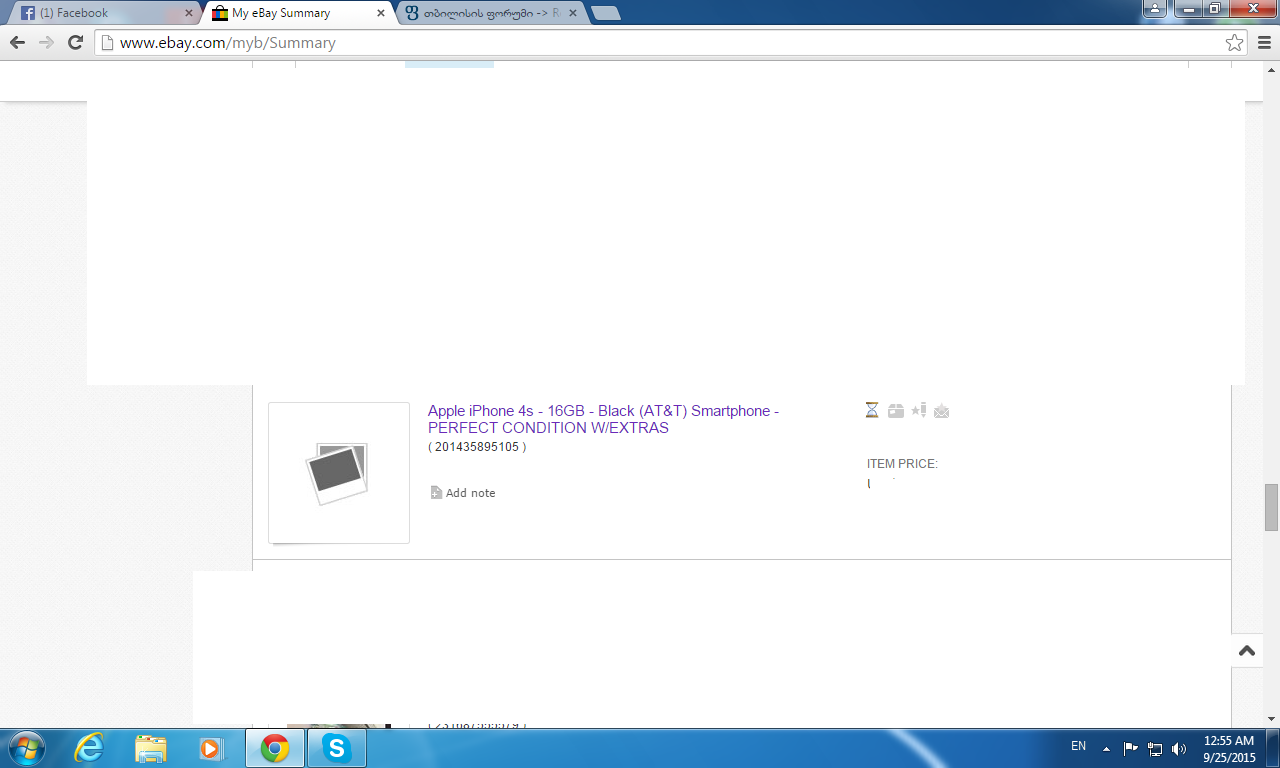
Task: Open Windows Explorer from the taskbar
Action: tap(151, 748)
